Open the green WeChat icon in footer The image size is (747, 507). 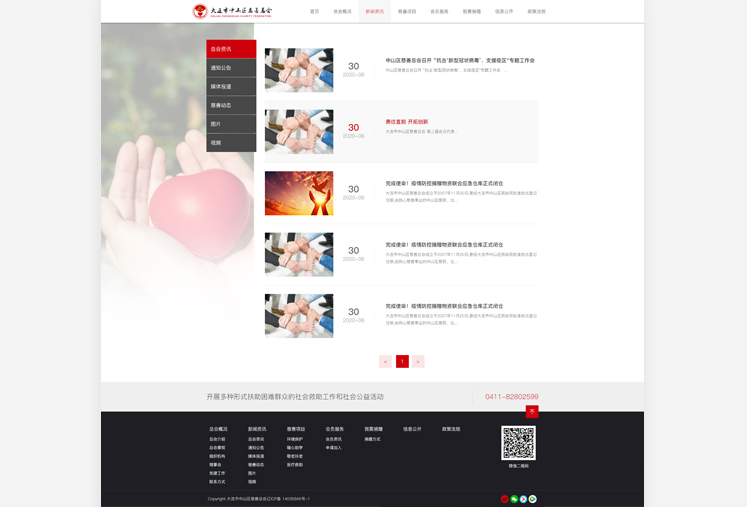click(x=514, y=499)
